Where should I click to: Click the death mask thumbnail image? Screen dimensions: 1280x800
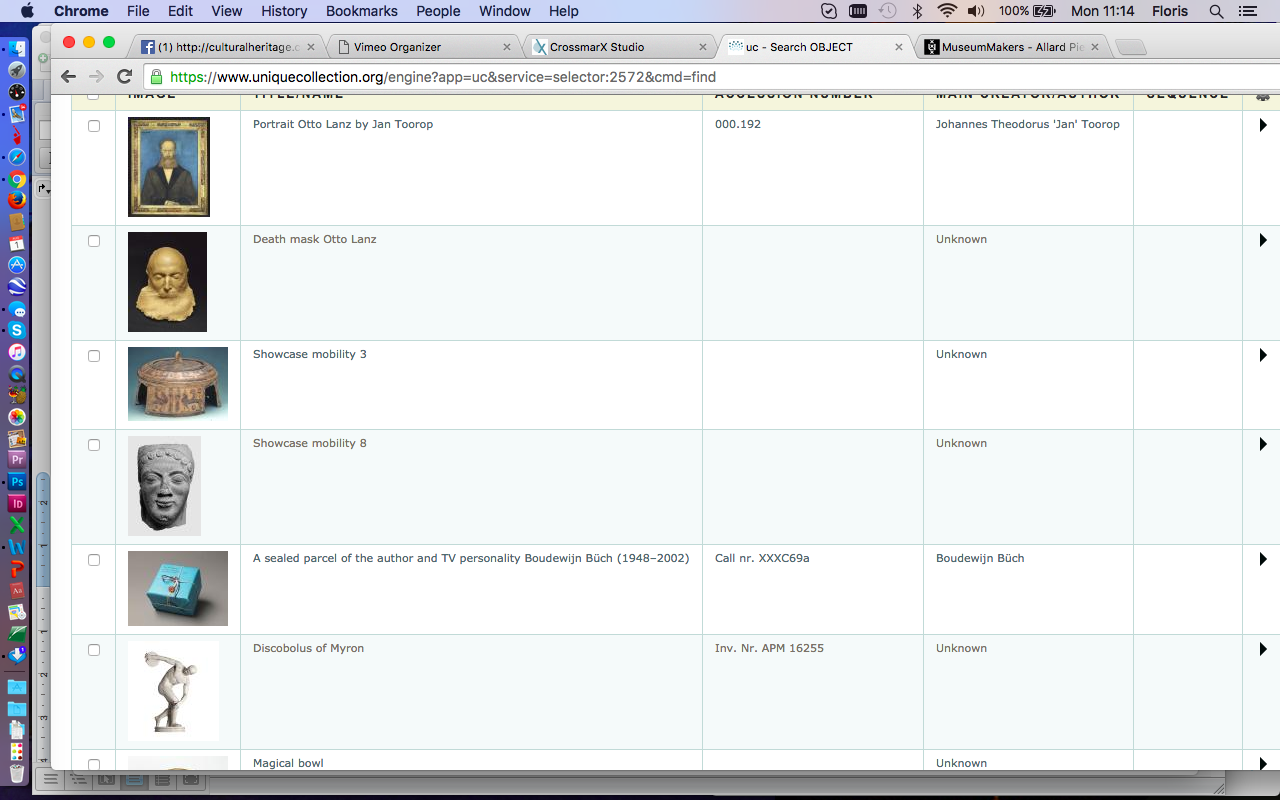click(167, 282)
